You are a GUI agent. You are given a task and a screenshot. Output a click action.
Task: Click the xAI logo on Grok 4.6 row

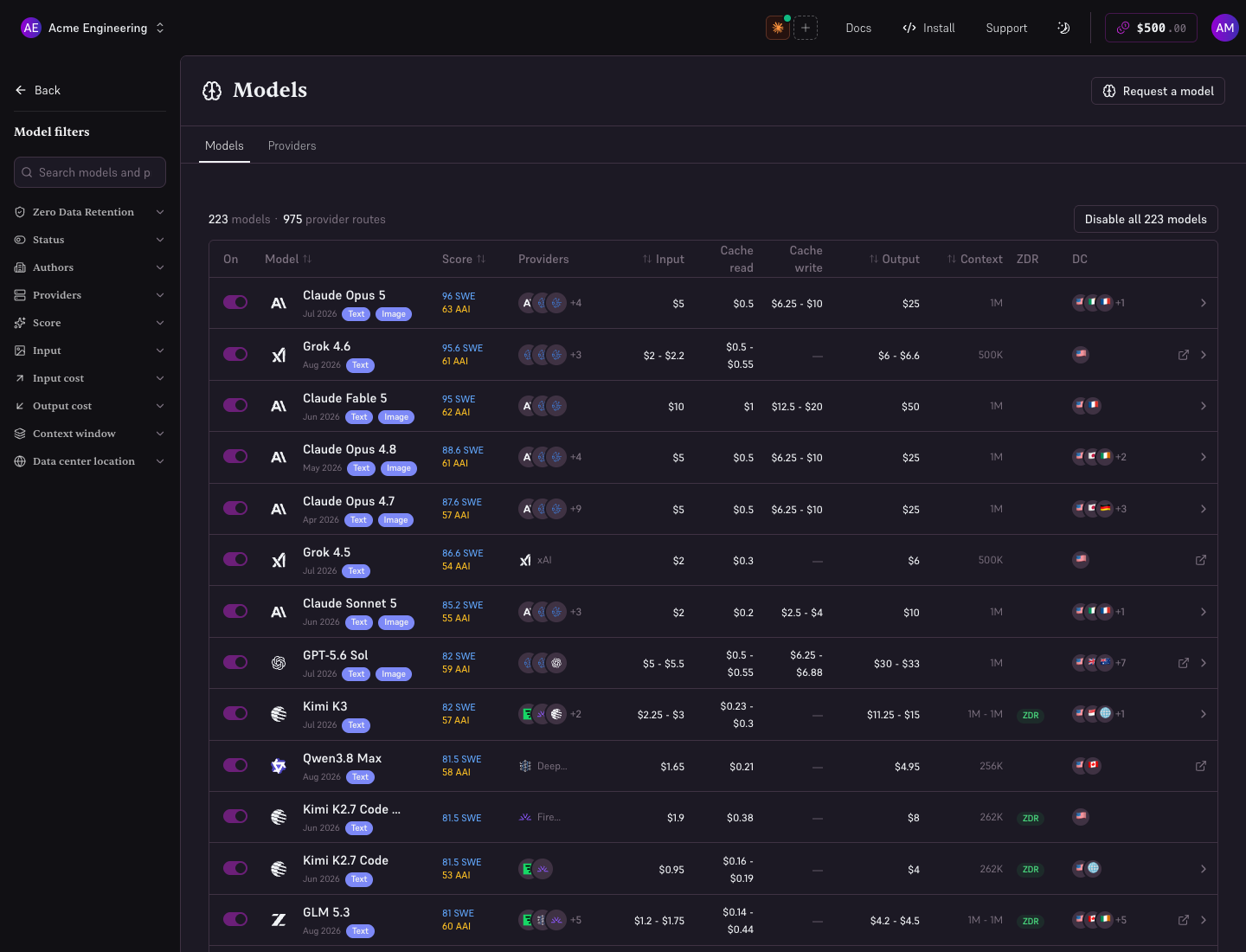pos(279,355)
